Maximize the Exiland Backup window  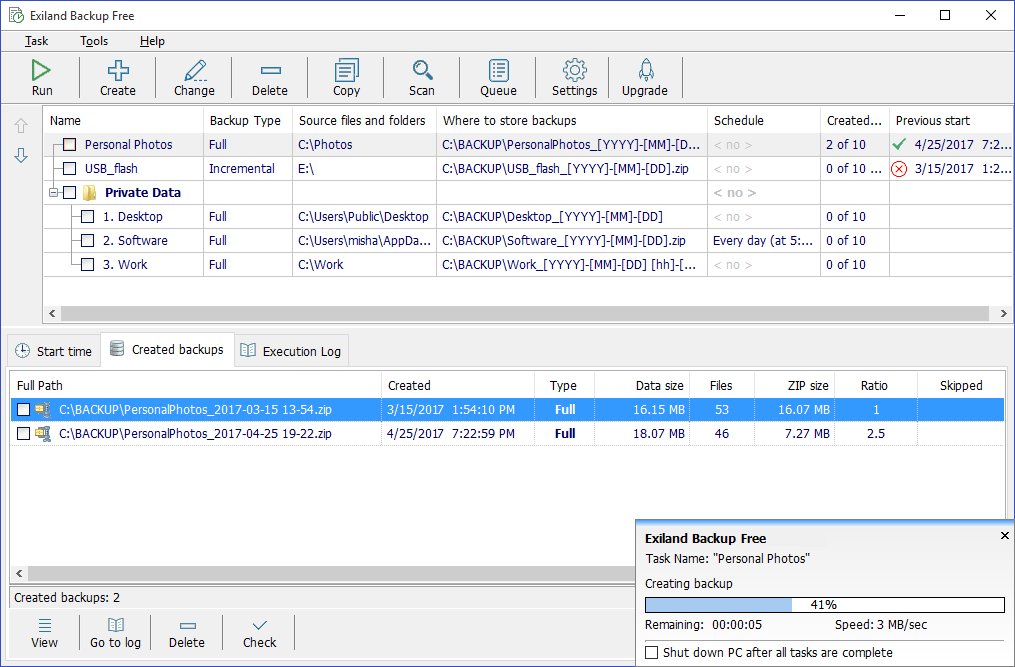[945, 15]
